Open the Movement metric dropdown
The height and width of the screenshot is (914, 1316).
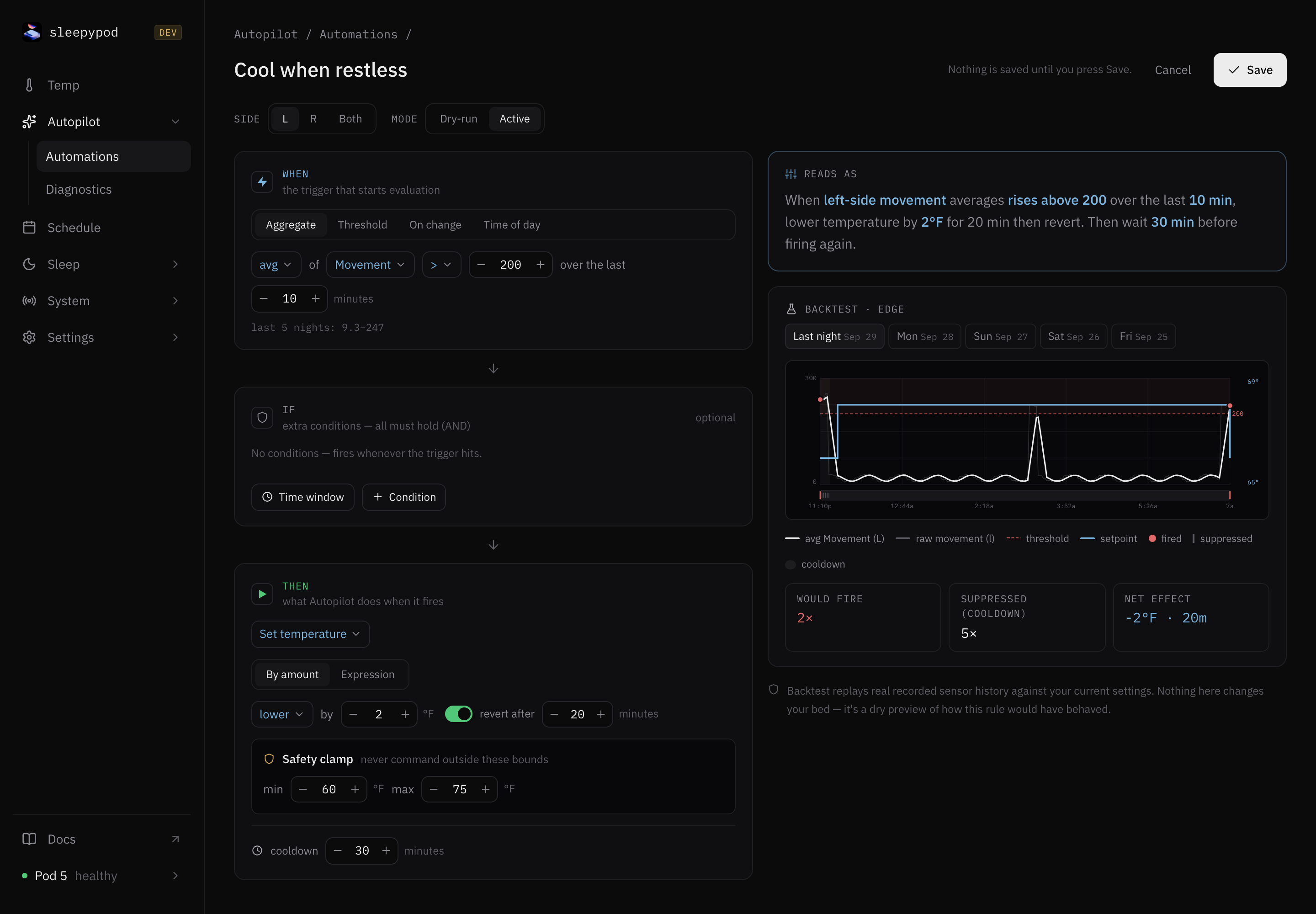pyautogui.click(x=371, y=265)
